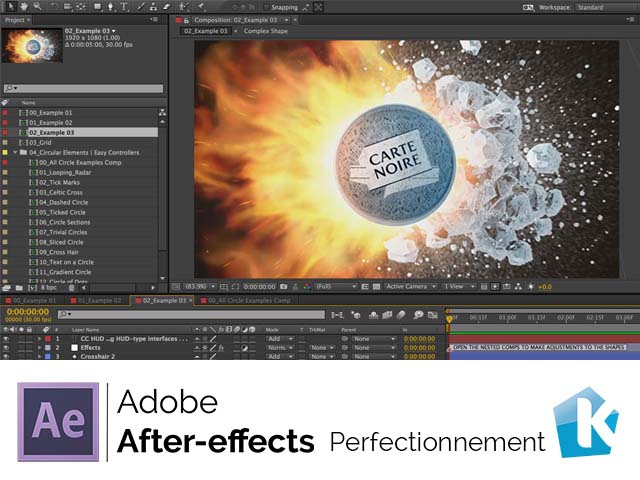Hide the Effects layer with eye icon
The height and width of the screenshot is (480, 640).
click(6, 348)
